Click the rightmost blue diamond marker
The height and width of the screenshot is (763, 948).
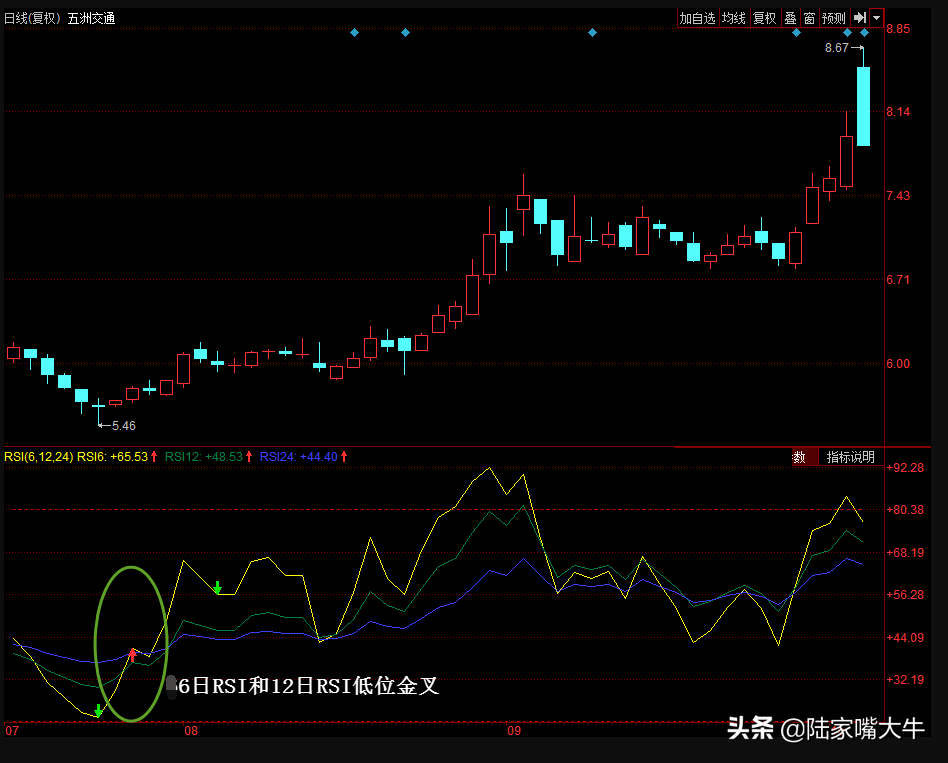click(865, 33)
